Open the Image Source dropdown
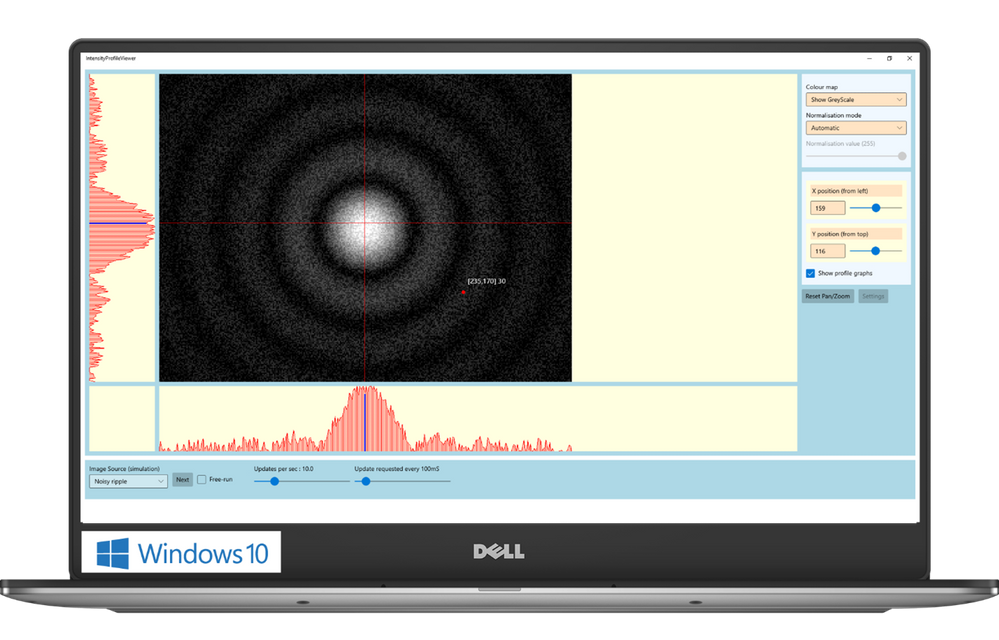 point(128,481)
